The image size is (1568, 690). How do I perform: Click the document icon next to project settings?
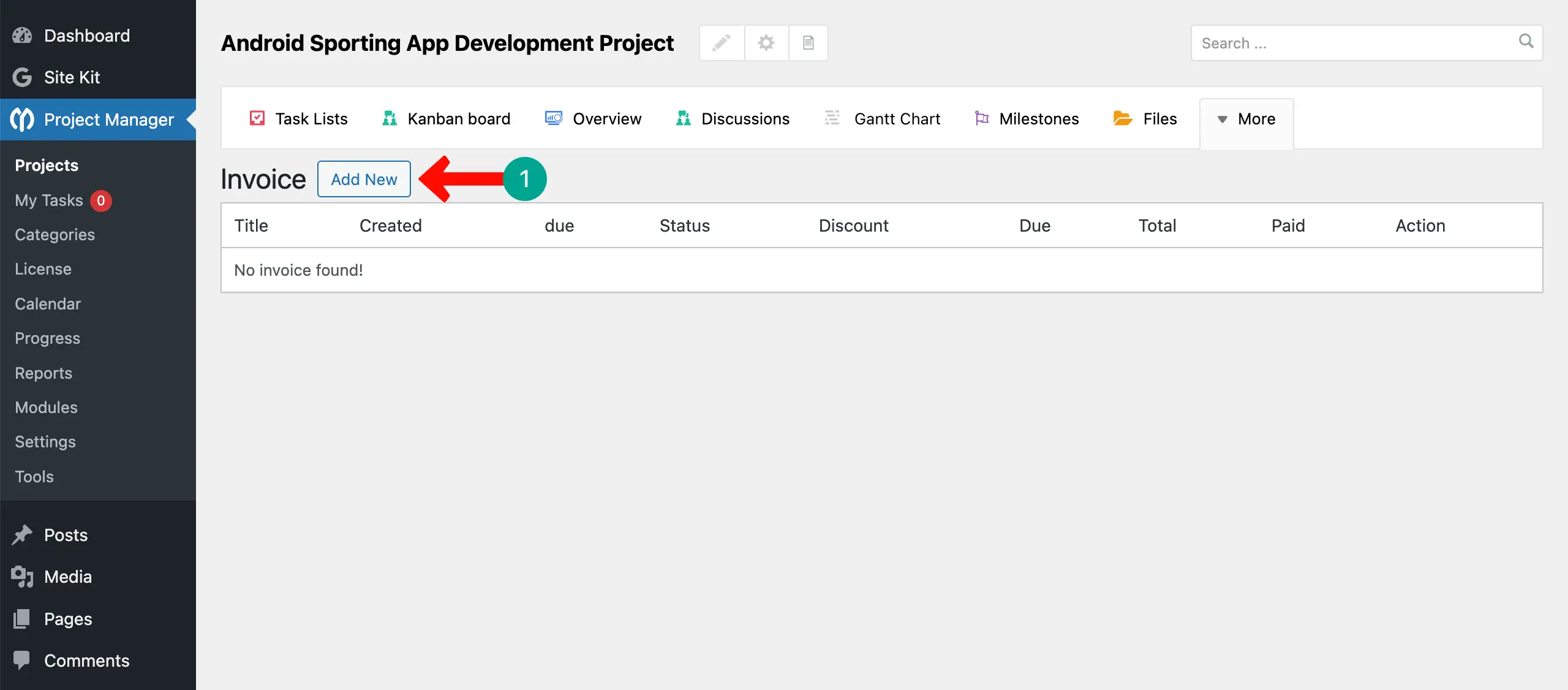tap(809, 42)
